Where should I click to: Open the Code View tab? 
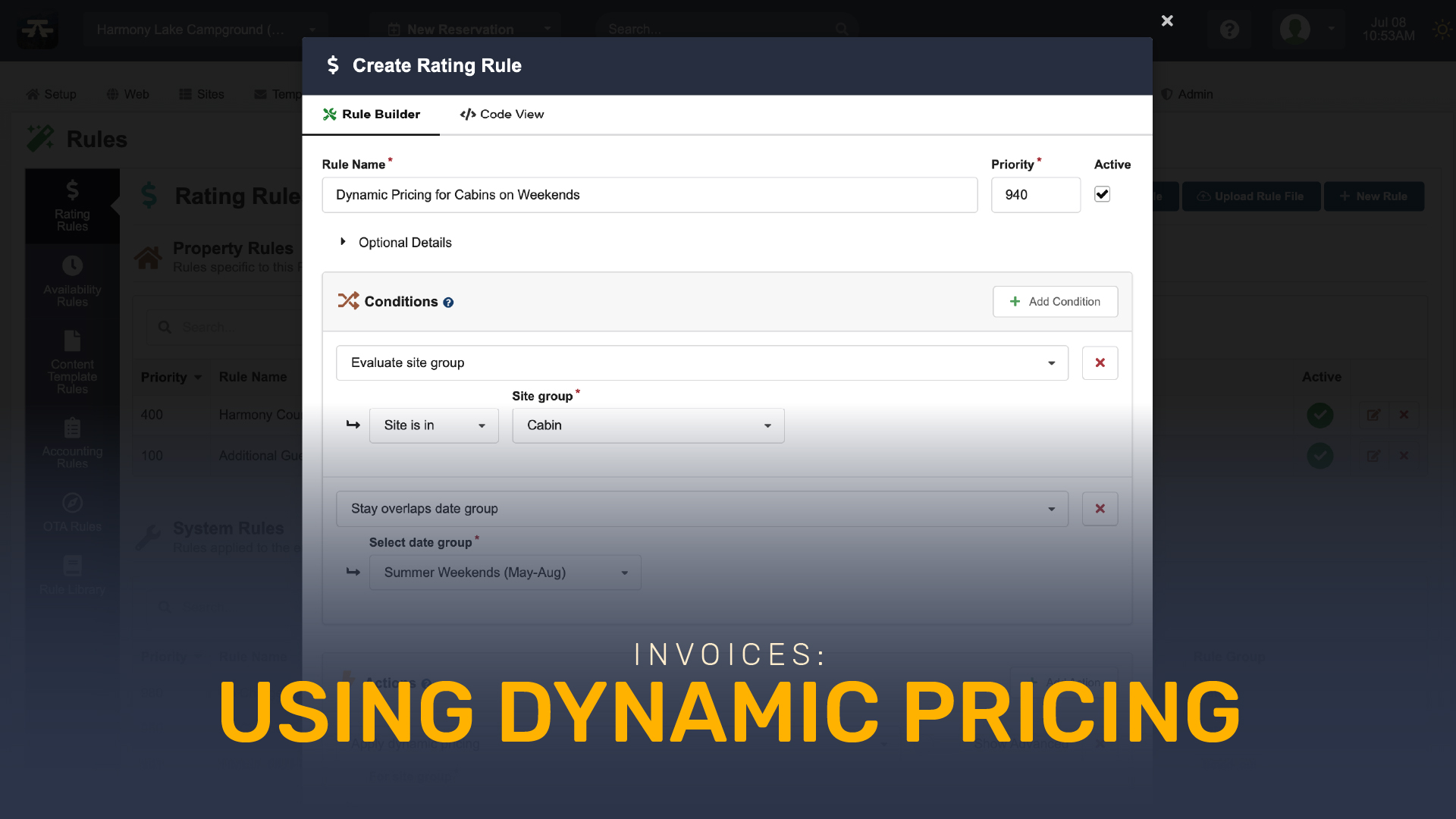point(501,115)
